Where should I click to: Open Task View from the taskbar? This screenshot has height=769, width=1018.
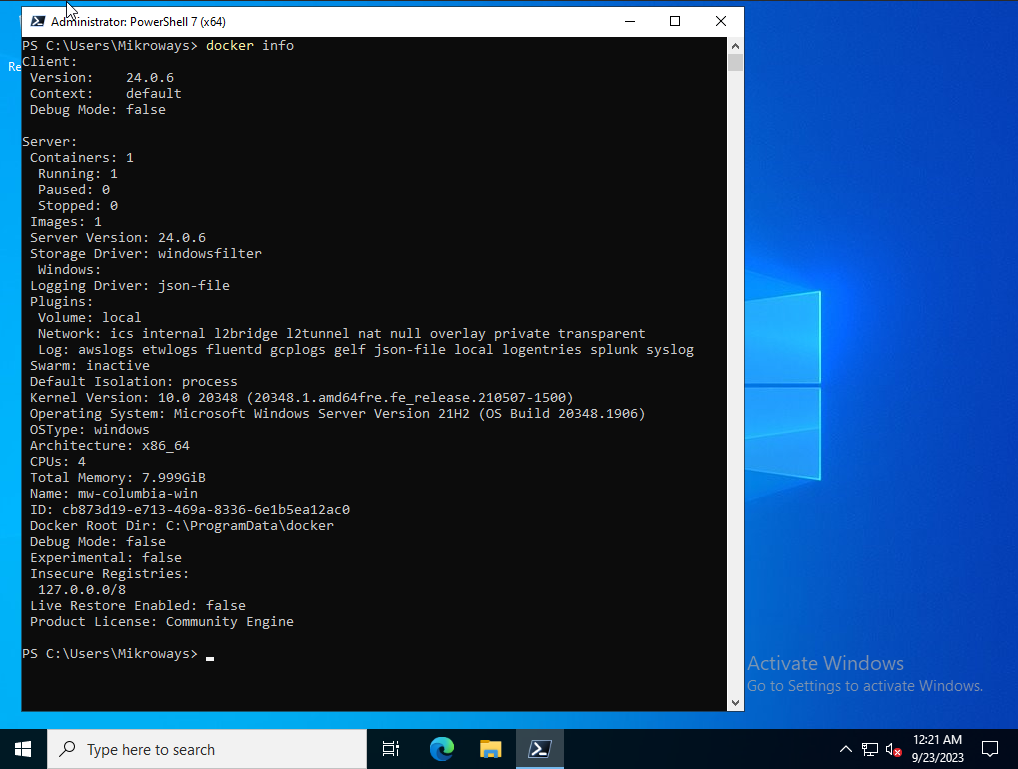coord(391,750)
